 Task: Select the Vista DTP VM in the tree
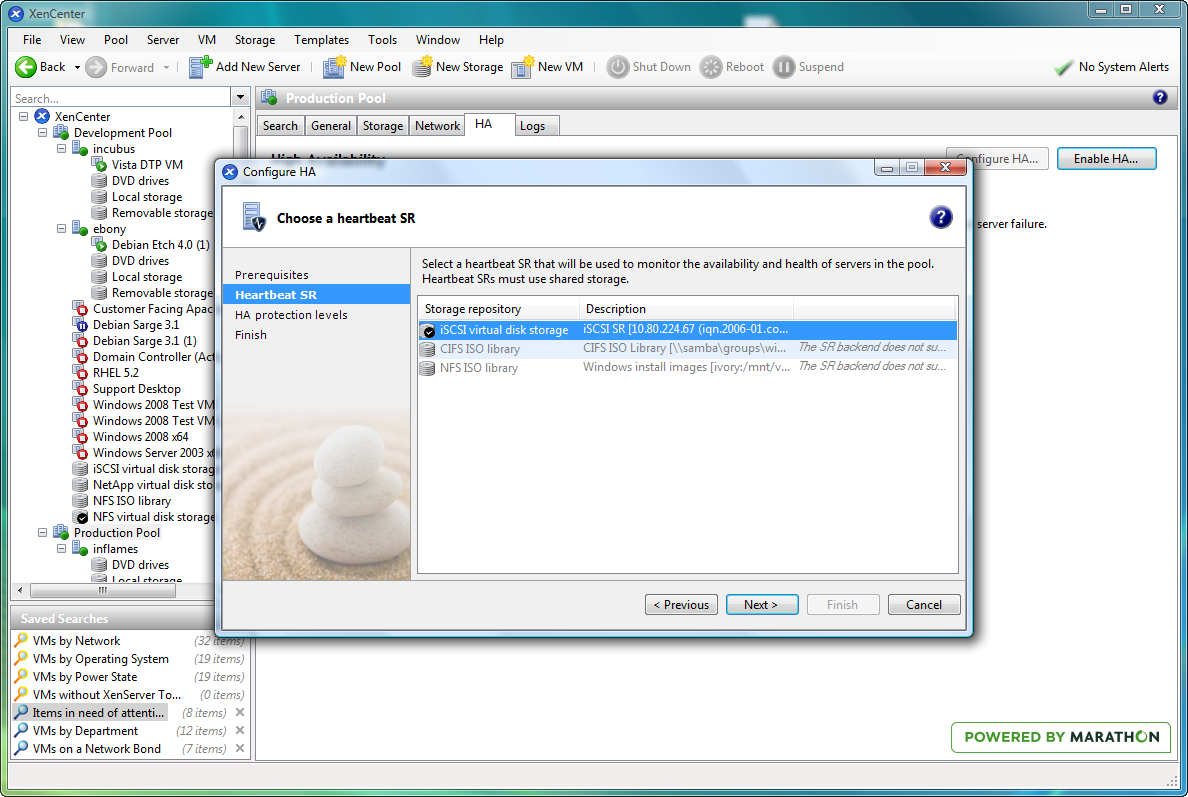[147, 164]
